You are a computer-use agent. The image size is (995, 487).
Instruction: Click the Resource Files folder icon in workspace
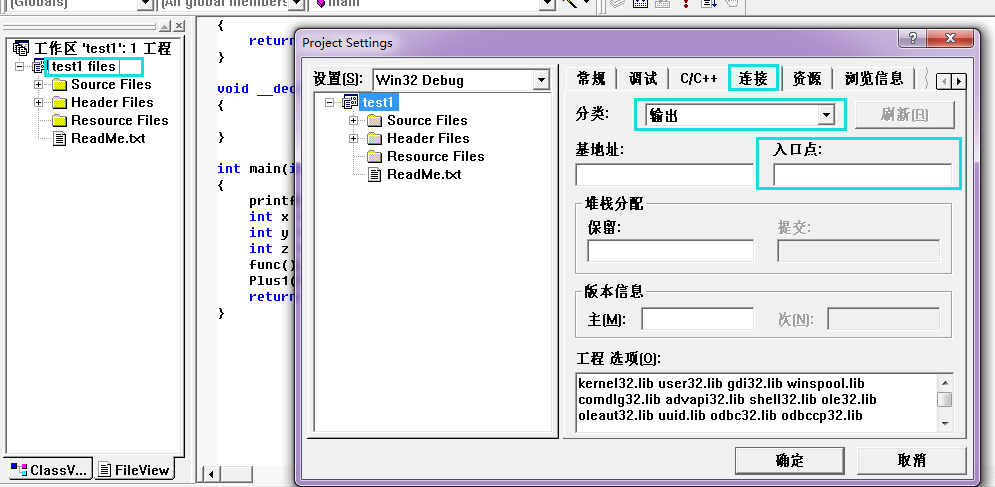click(60, 121)
